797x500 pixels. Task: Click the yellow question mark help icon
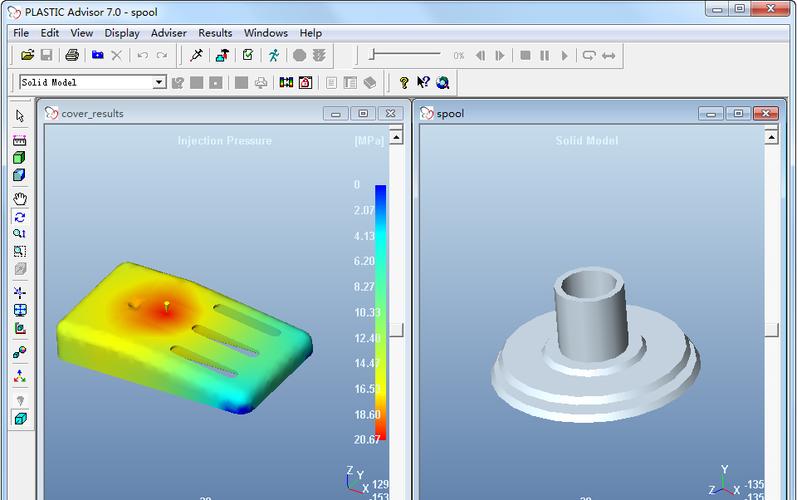click(x=404, y=82)
